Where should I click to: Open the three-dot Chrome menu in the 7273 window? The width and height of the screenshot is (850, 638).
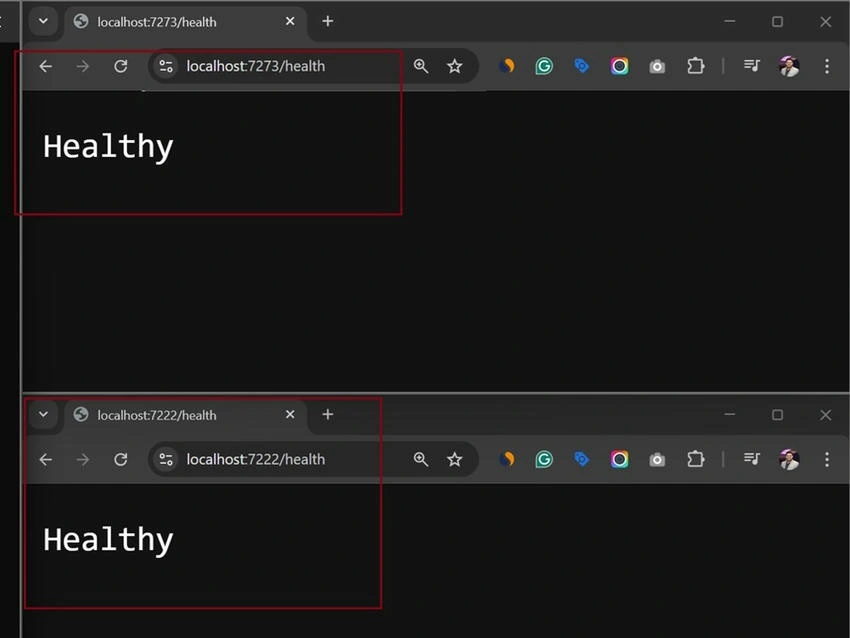pos(827,66)
